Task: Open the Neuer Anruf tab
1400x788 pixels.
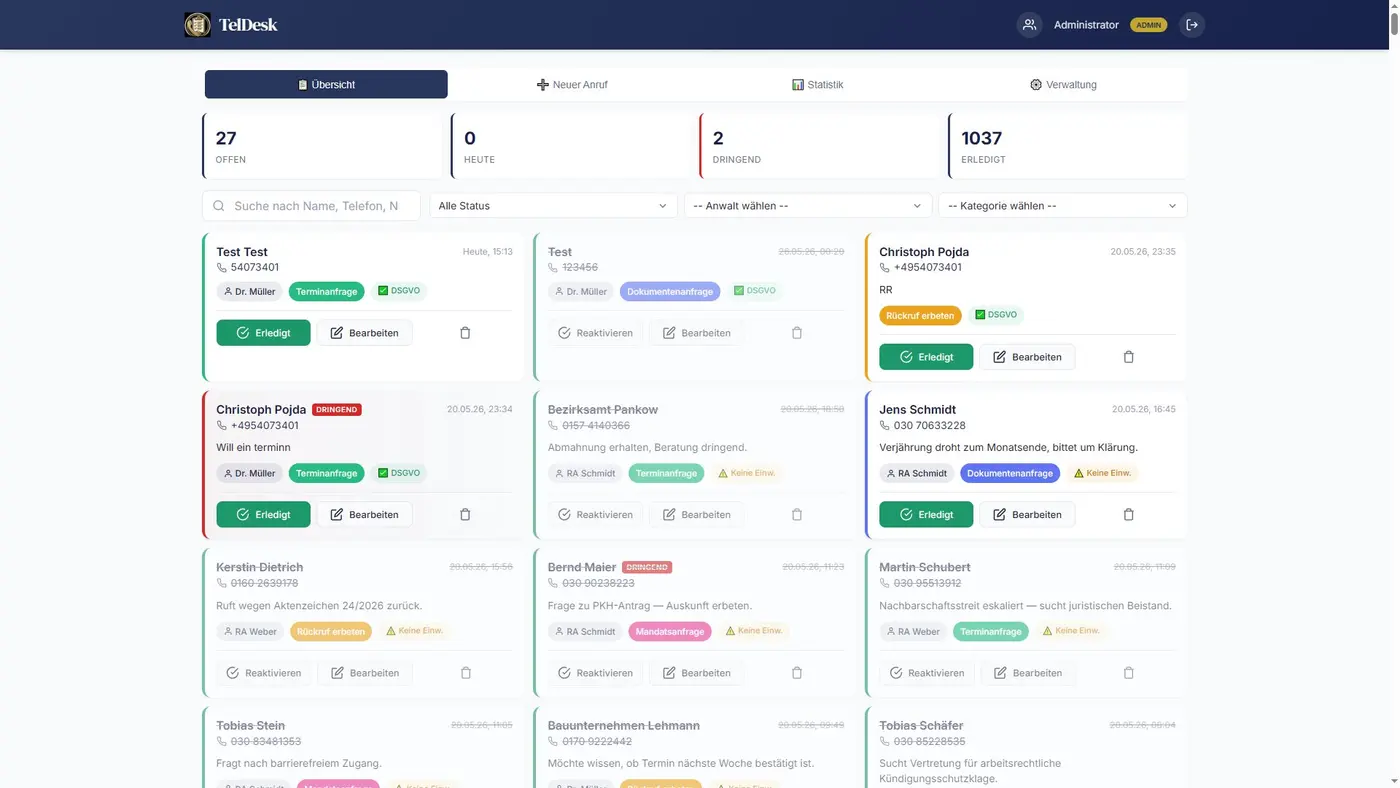Action: [x=572, y=85]
